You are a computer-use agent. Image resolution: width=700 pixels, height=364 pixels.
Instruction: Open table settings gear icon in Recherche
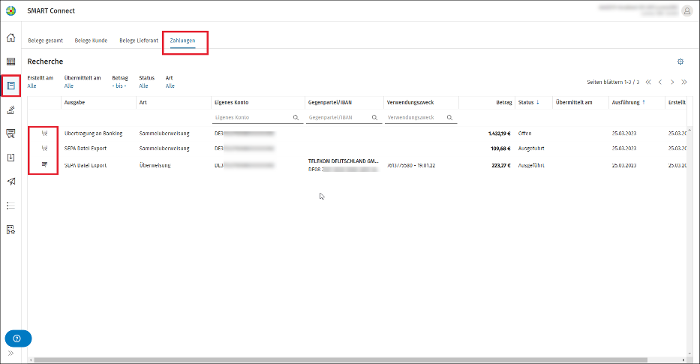[x=680, y=62]
